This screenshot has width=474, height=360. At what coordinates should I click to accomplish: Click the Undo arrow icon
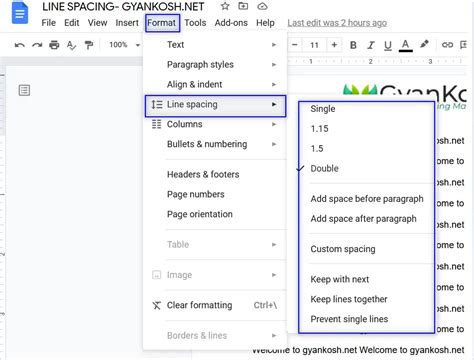pos(20,45)
